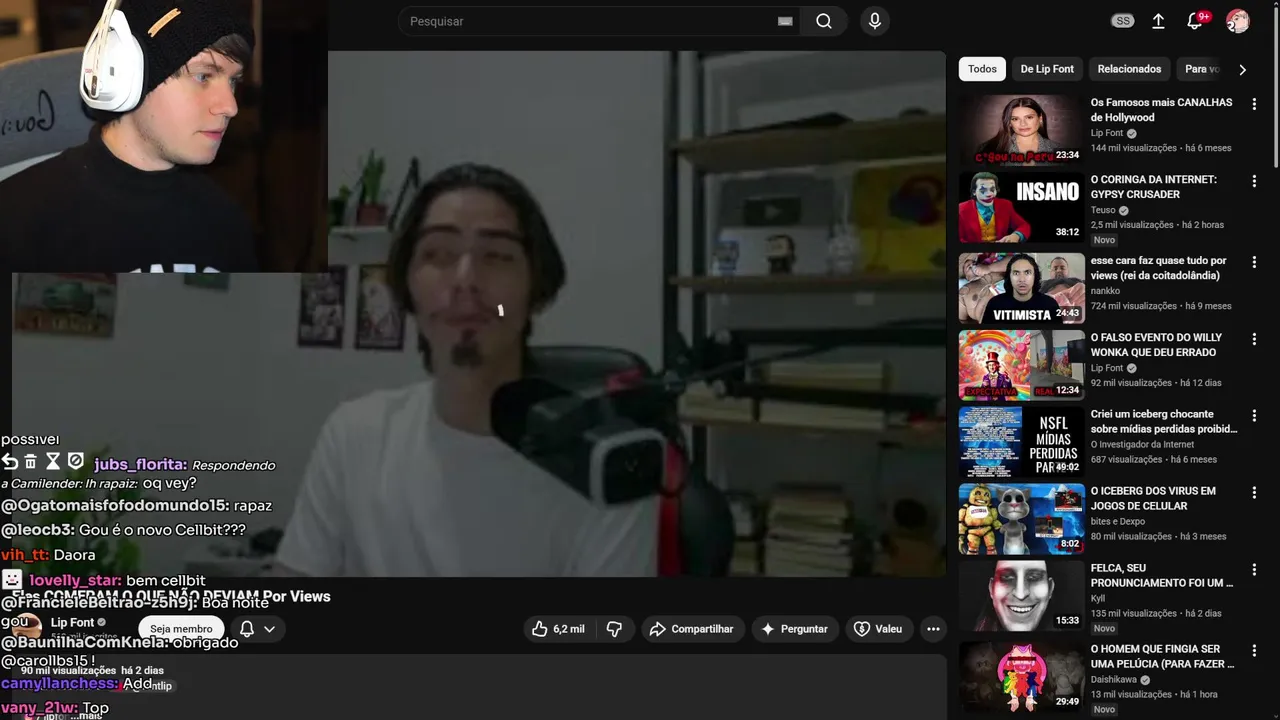The height and width of the screenshot is (720, 1280).
Task: Open the Lip Font channel name
Action: [72, 622]
